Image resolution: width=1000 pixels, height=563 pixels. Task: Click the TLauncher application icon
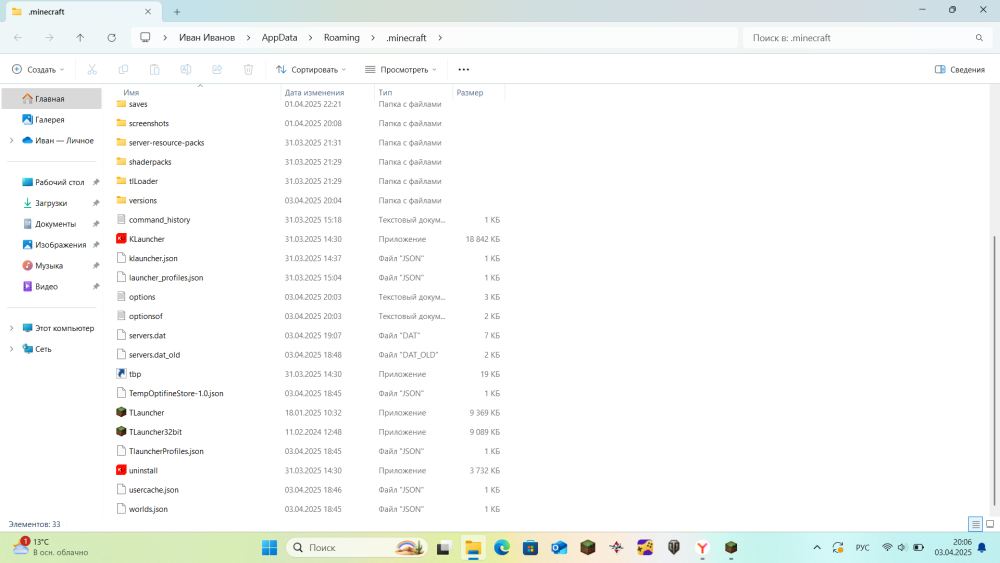(x=121, y=412)
